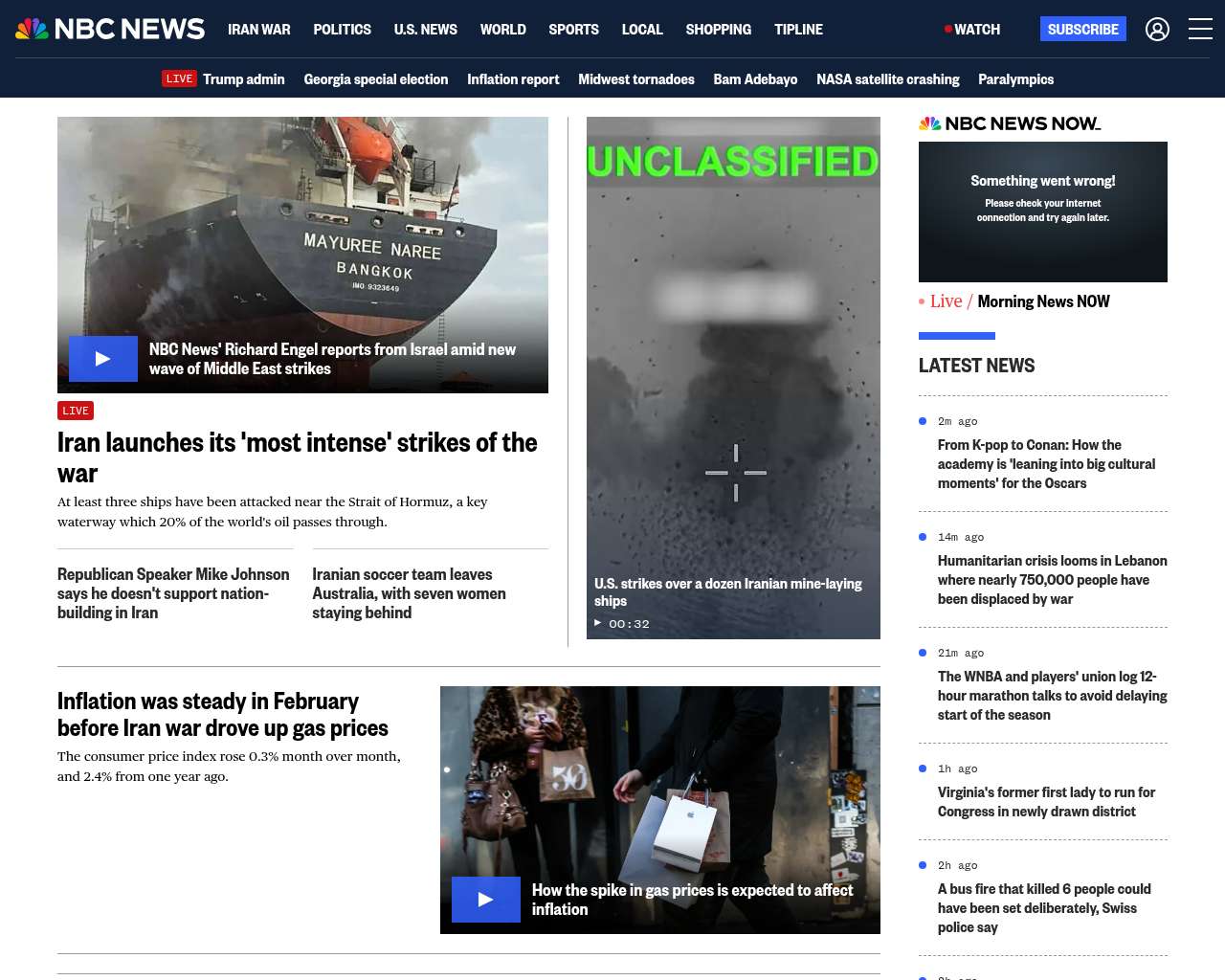Go to the Politics section
The height and width of the screenshot is (980, 1225).
(x=342, y=30)
